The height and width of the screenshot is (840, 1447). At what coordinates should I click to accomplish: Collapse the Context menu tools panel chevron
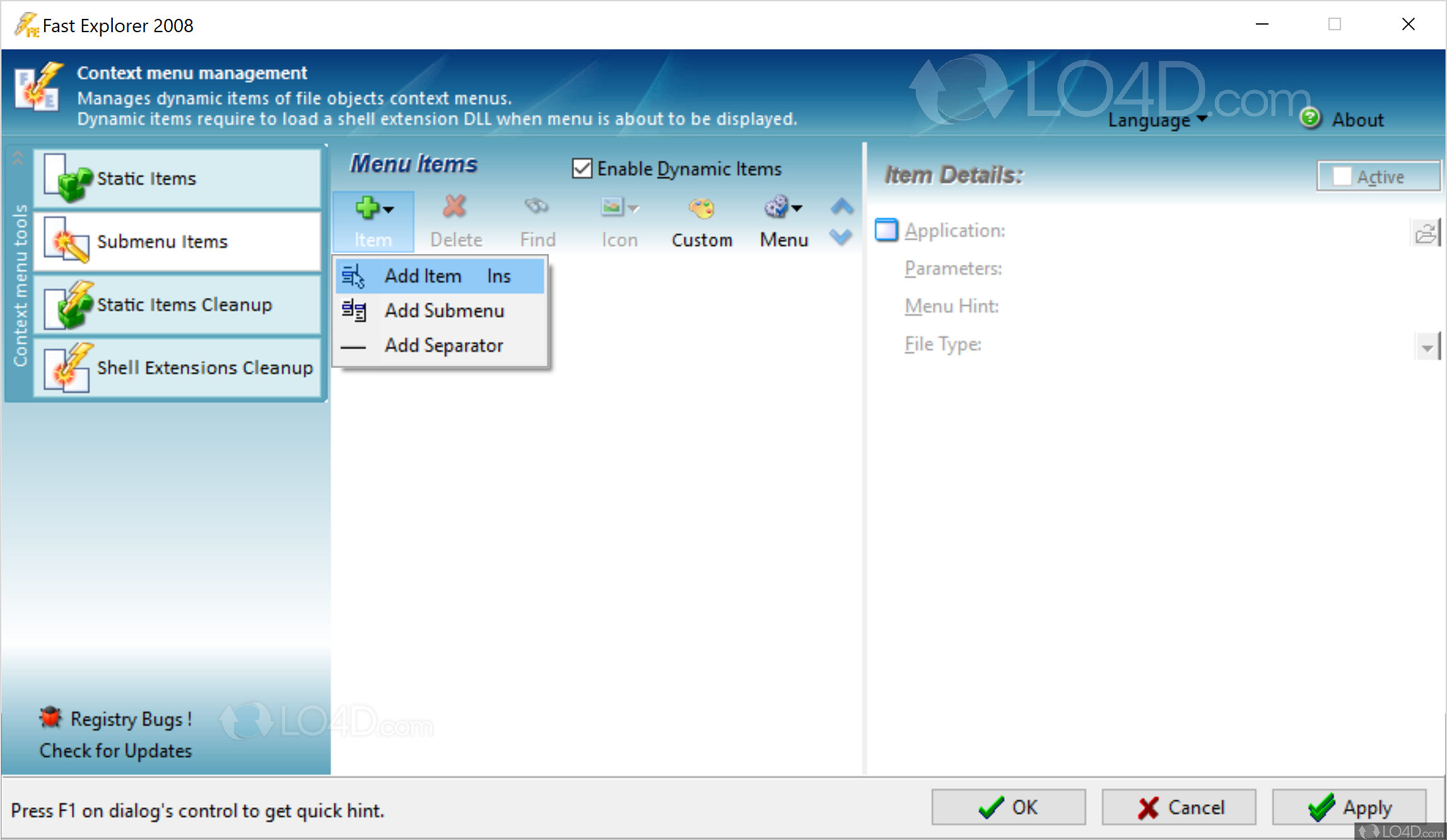tap(18, 158)
